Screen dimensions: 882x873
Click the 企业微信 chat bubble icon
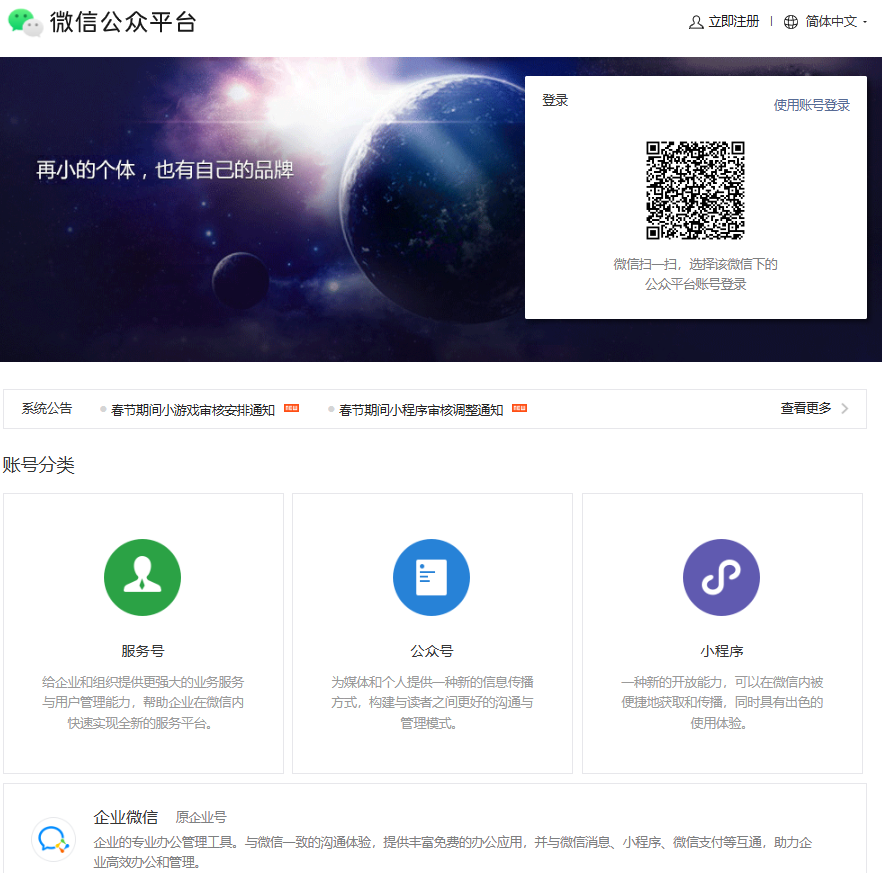click(x=52, y=840)
